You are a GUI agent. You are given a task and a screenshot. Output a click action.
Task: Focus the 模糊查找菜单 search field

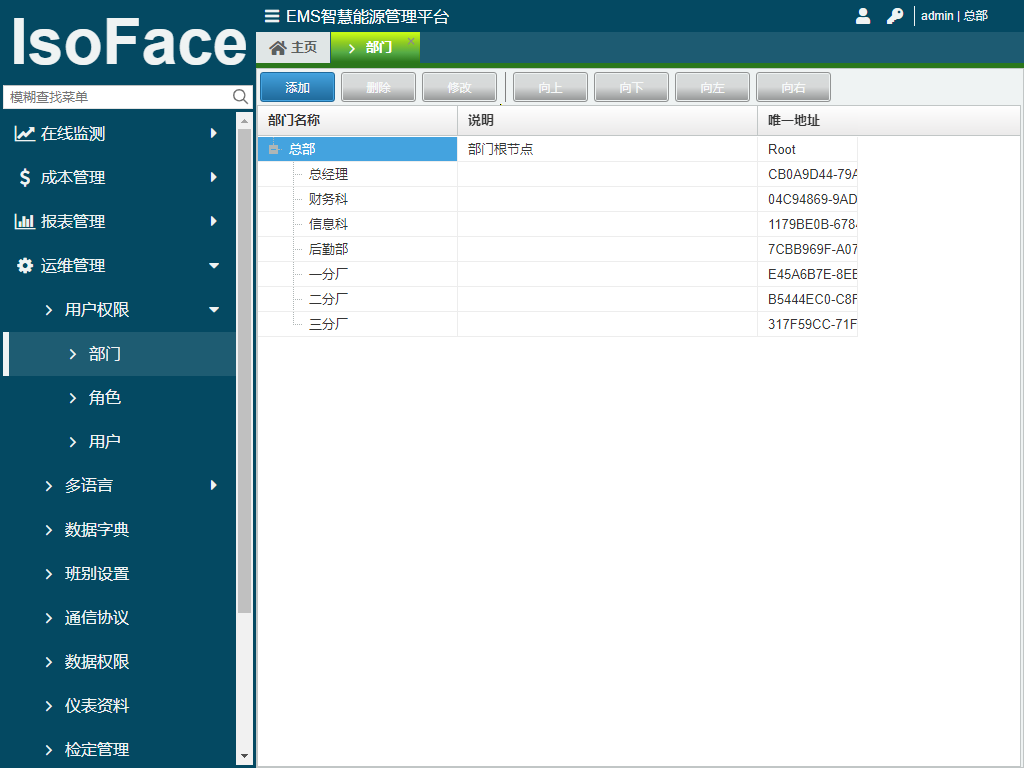(118, 97)
